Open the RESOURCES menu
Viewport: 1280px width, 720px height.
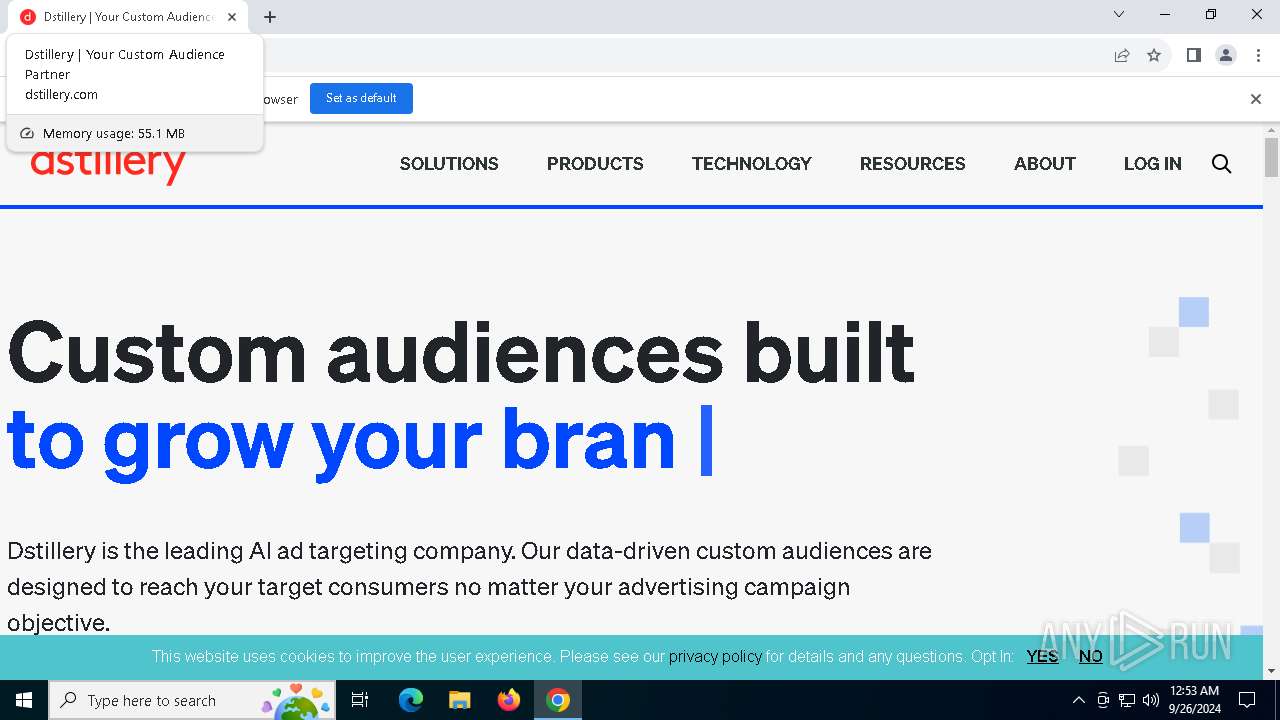click(913, 164)
